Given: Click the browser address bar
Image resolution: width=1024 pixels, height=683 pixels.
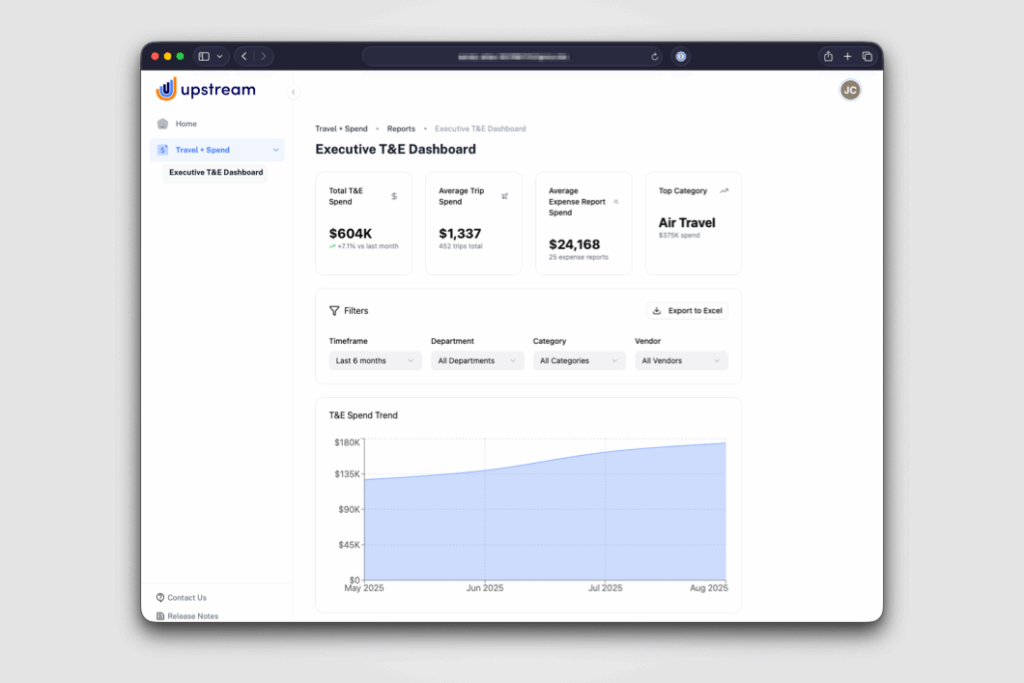Looking at the screenshot, I should 513,57.
